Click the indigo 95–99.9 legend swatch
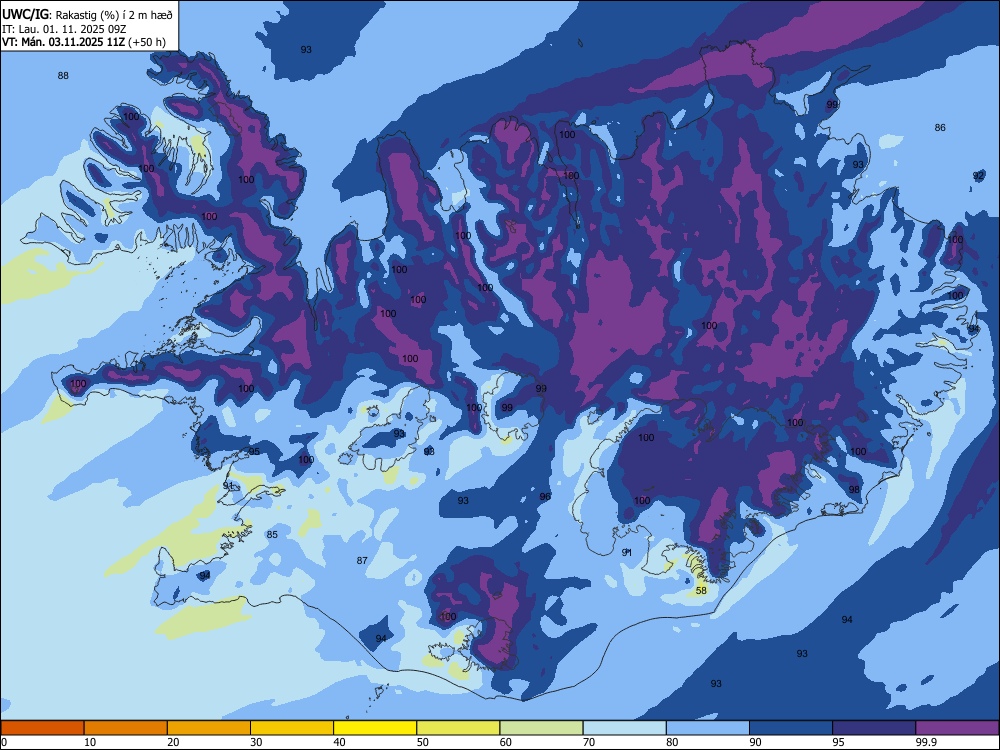 874,728
